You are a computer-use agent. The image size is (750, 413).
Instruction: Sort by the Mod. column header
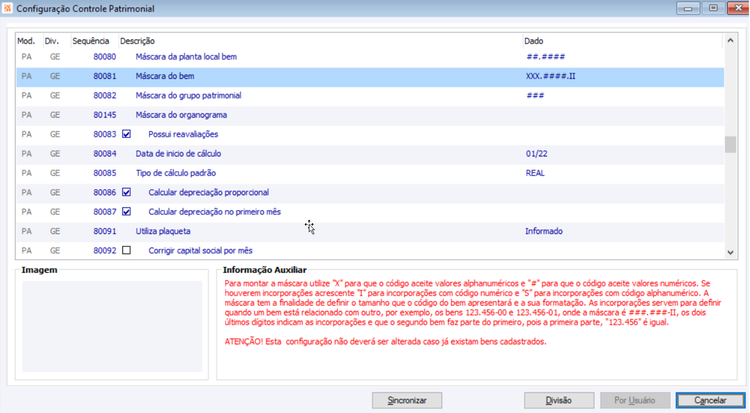[26, 41]
